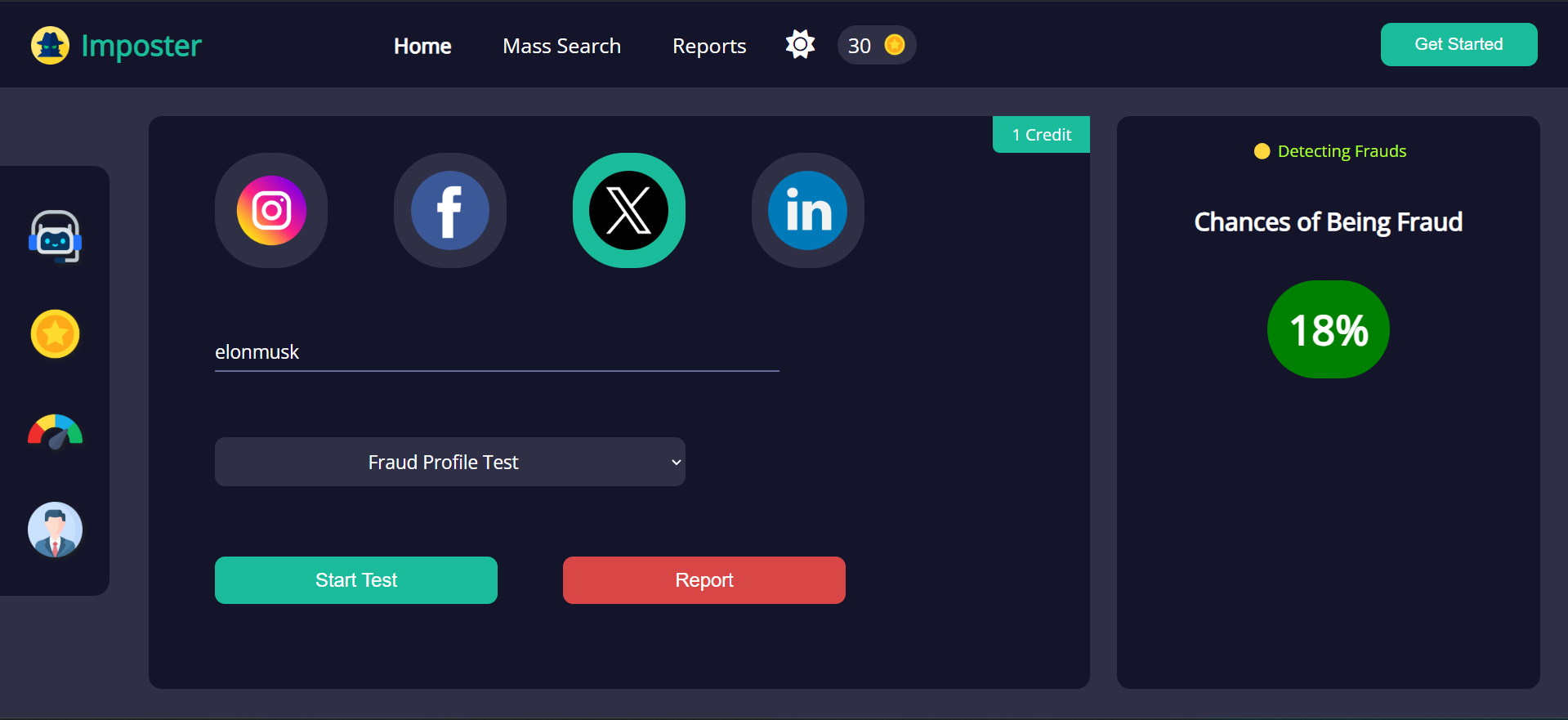
Task: Open the user avatar sidebar icon
Action: (55, 530)
